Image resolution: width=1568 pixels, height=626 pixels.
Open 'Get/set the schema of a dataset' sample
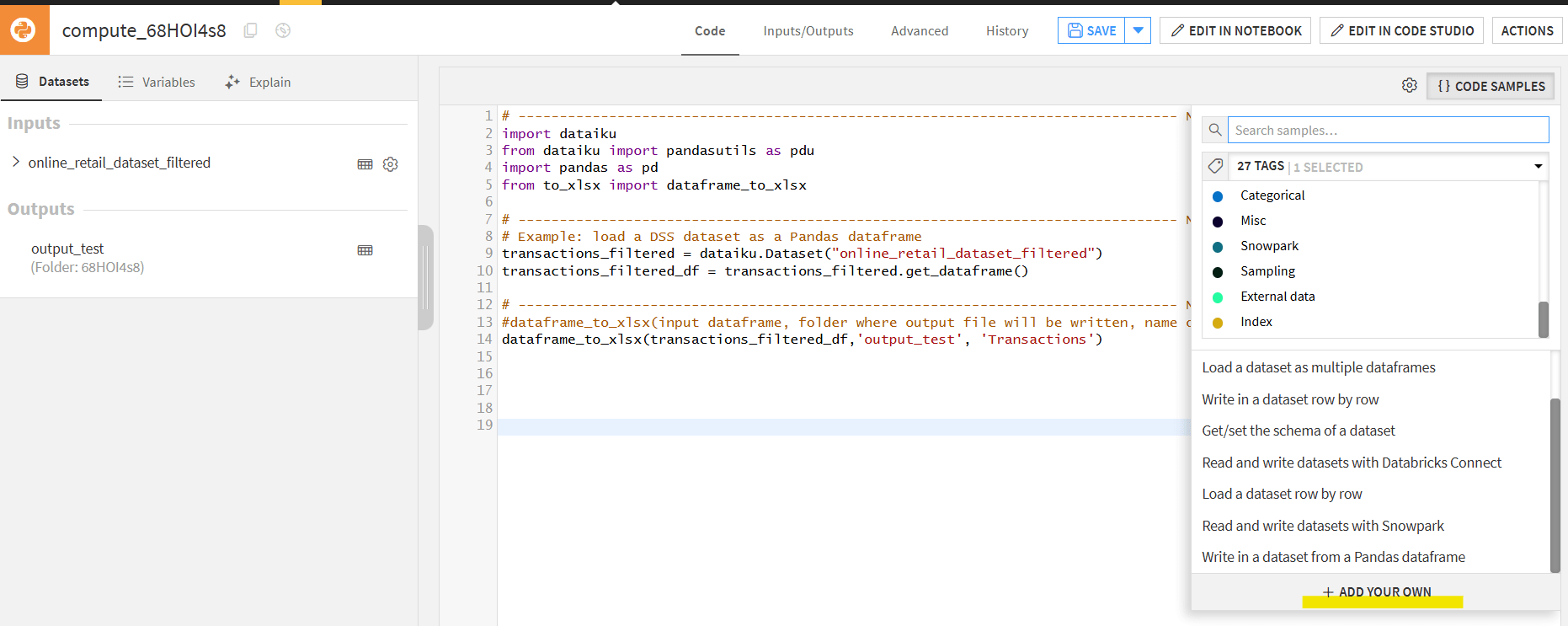(x=1298, y=431)
